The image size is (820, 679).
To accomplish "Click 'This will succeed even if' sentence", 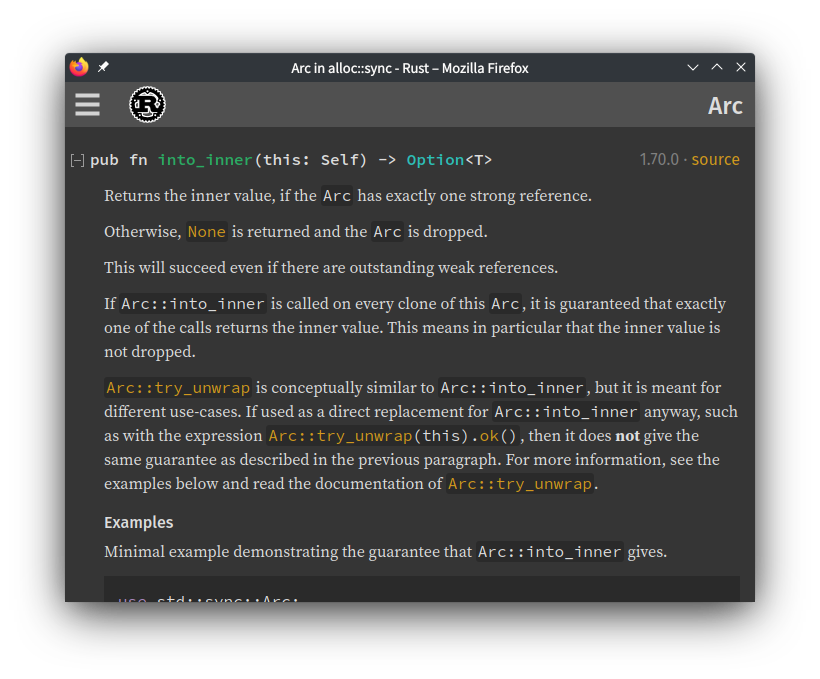I will tap(331, 268).
